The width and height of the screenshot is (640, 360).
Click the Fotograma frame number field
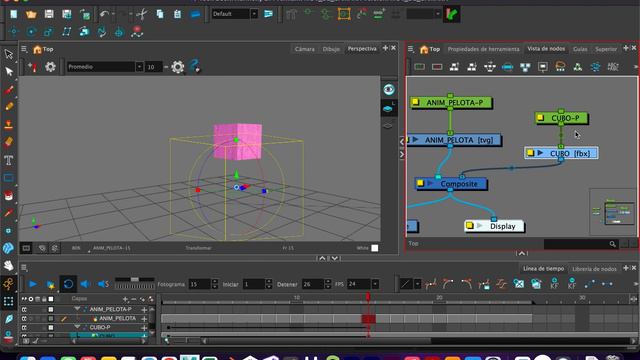click(199, 284)
